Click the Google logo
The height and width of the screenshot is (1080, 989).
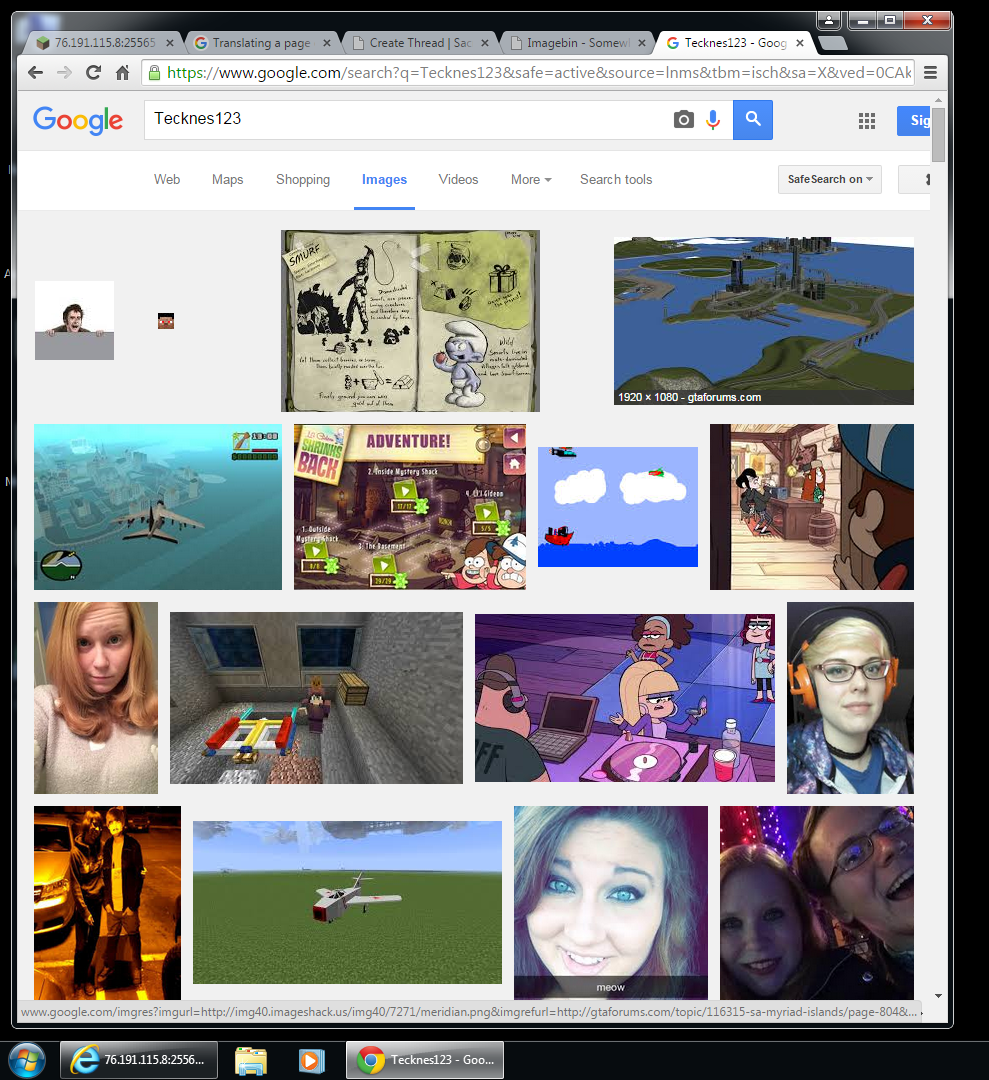click(x=78, y=120)
